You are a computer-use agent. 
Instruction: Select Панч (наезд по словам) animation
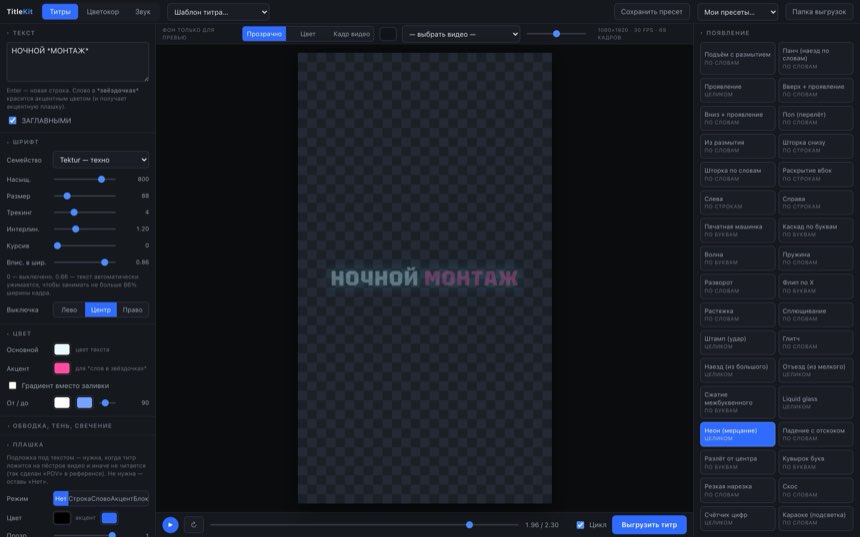pos(816,59)
